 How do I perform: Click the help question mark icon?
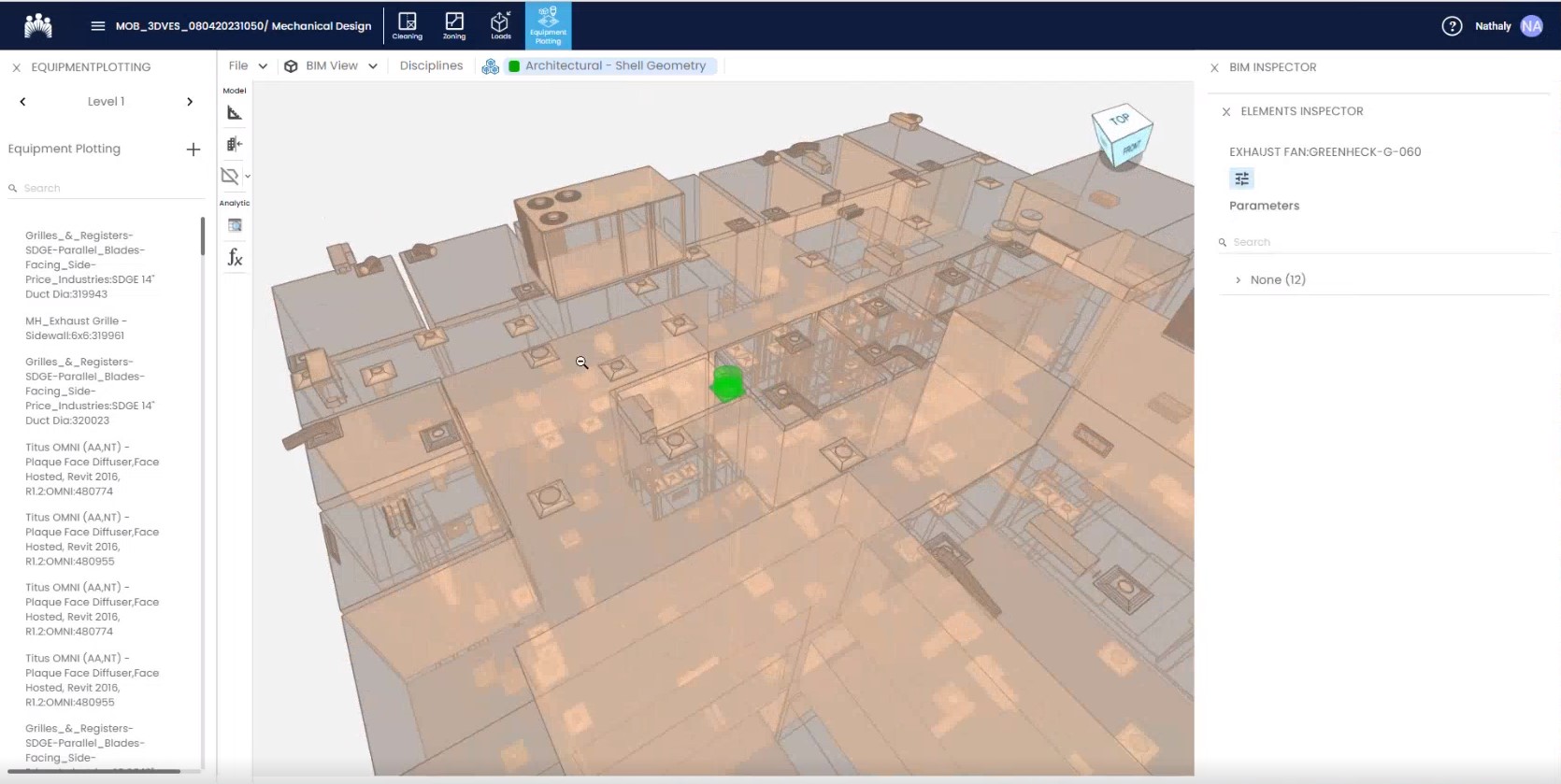click(x=1451, y=26)
